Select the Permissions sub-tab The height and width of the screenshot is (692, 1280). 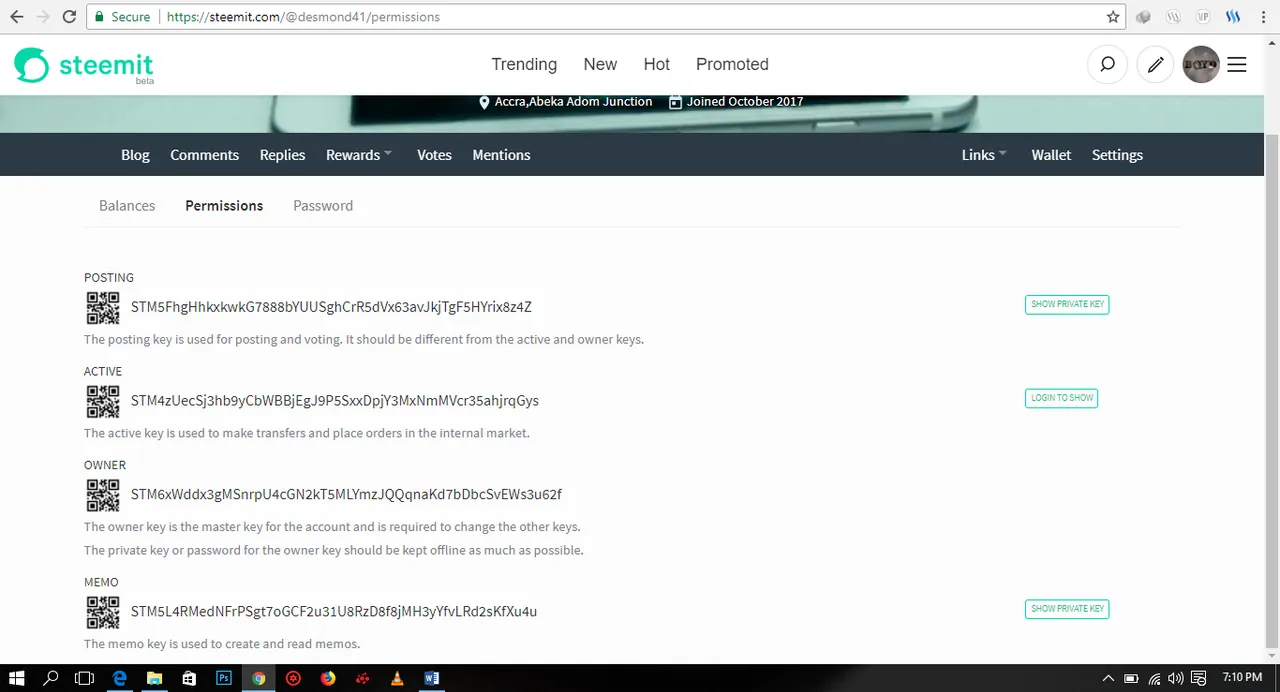pos(224,205)
